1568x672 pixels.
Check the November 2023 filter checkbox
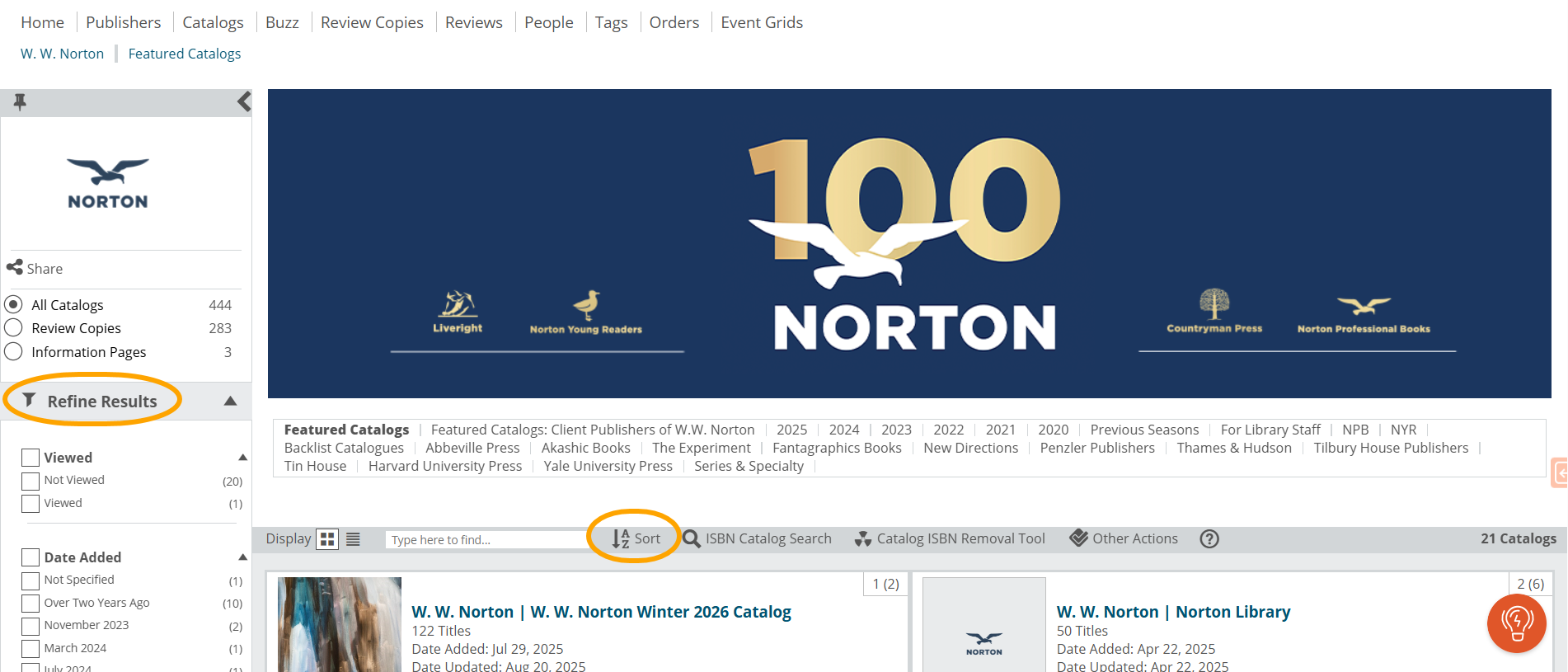pyautogui.click(x=31, y=626)
